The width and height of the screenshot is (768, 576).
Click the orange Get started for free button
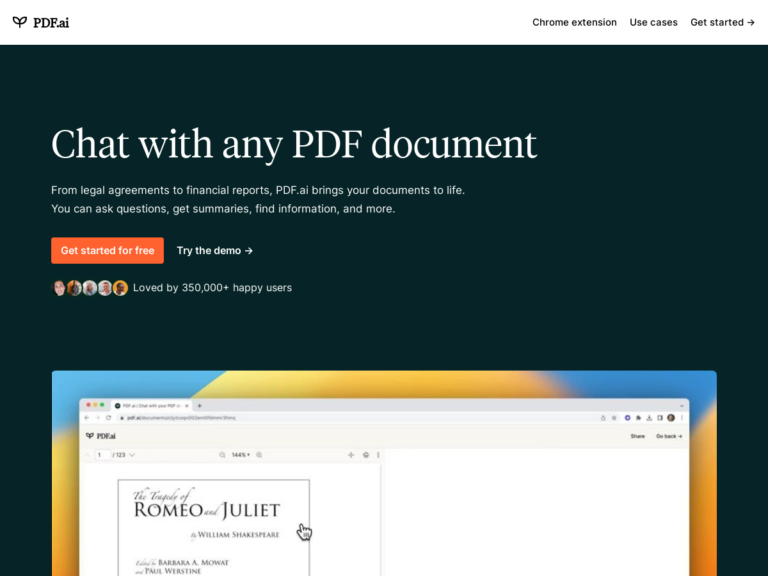[x=107, y=250]
